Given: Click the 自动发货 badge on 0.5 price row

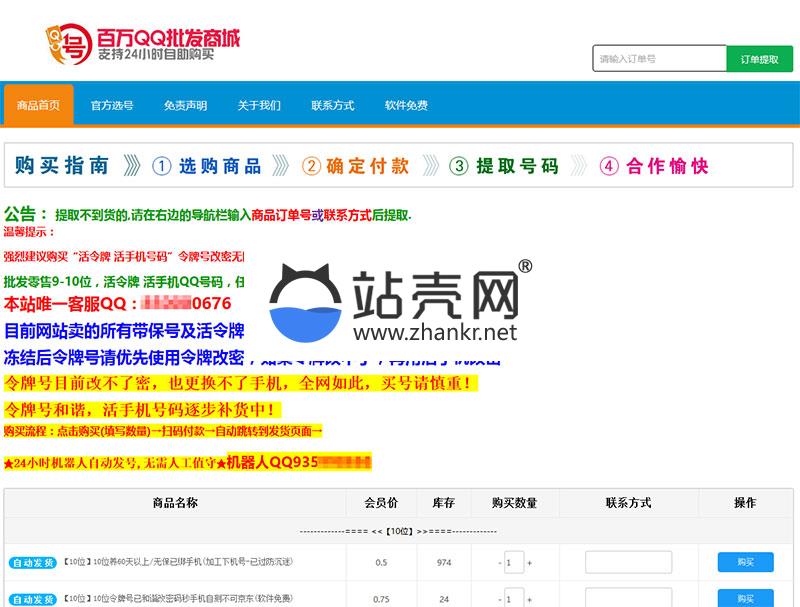Looking at the screenshot, I should (33, 563).
